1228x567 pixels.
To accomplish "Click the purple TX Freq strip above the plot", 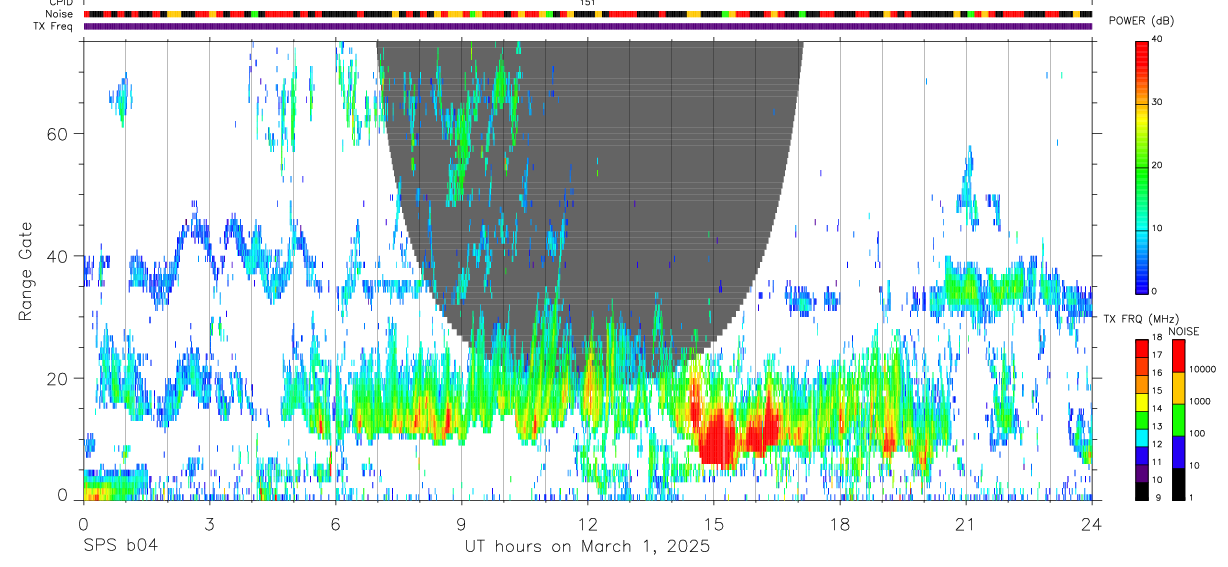I will pos(588,26).
